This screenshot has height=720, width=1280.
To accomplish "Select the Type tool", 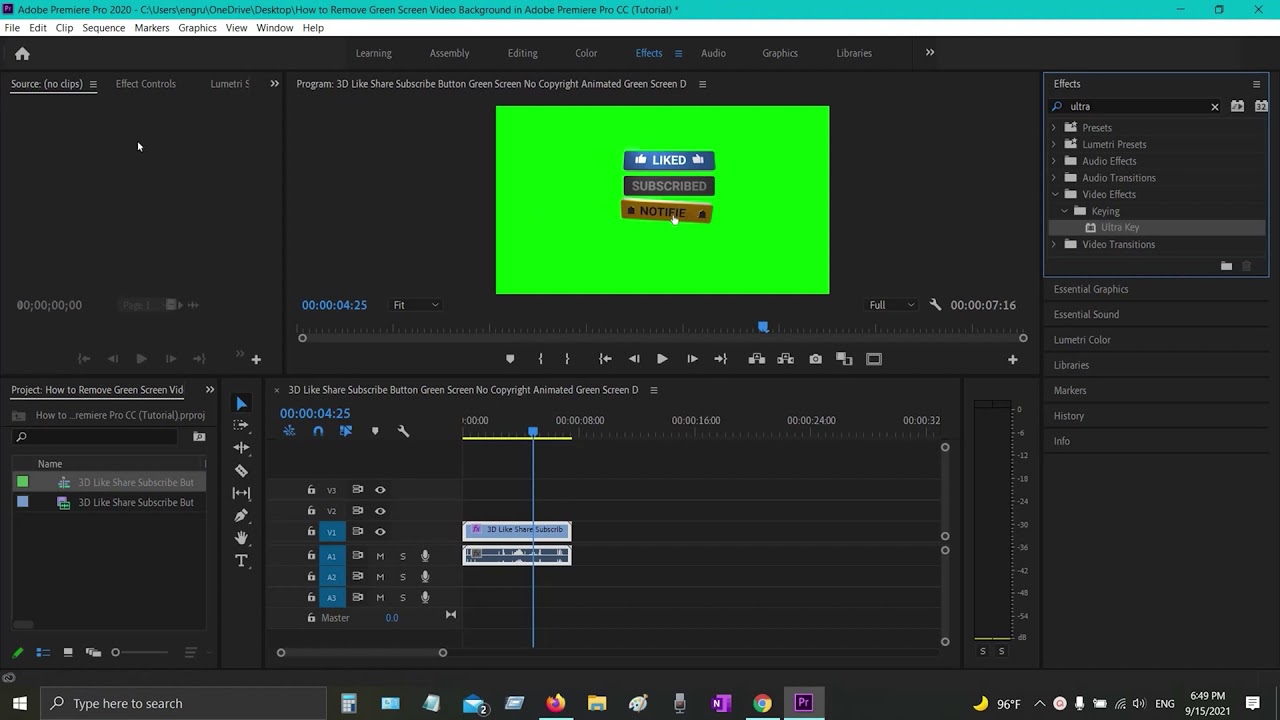I will point(241,561).
